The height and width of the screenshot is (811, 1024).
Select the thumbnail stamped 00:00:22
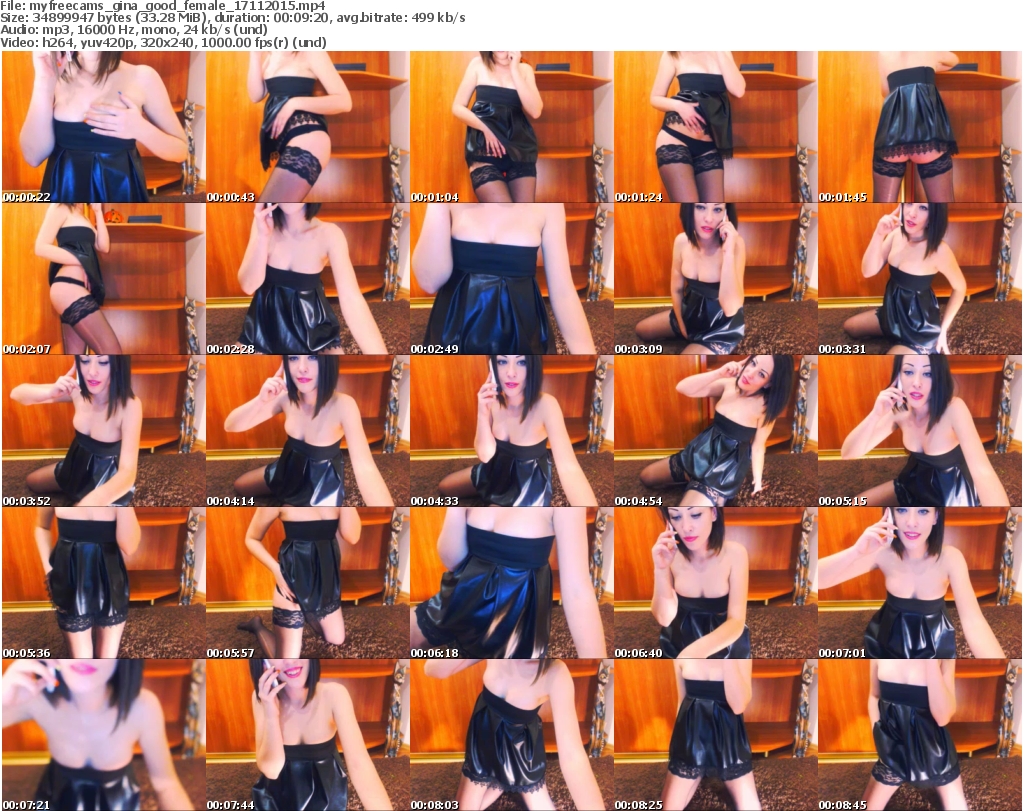[x=103, y=127]
